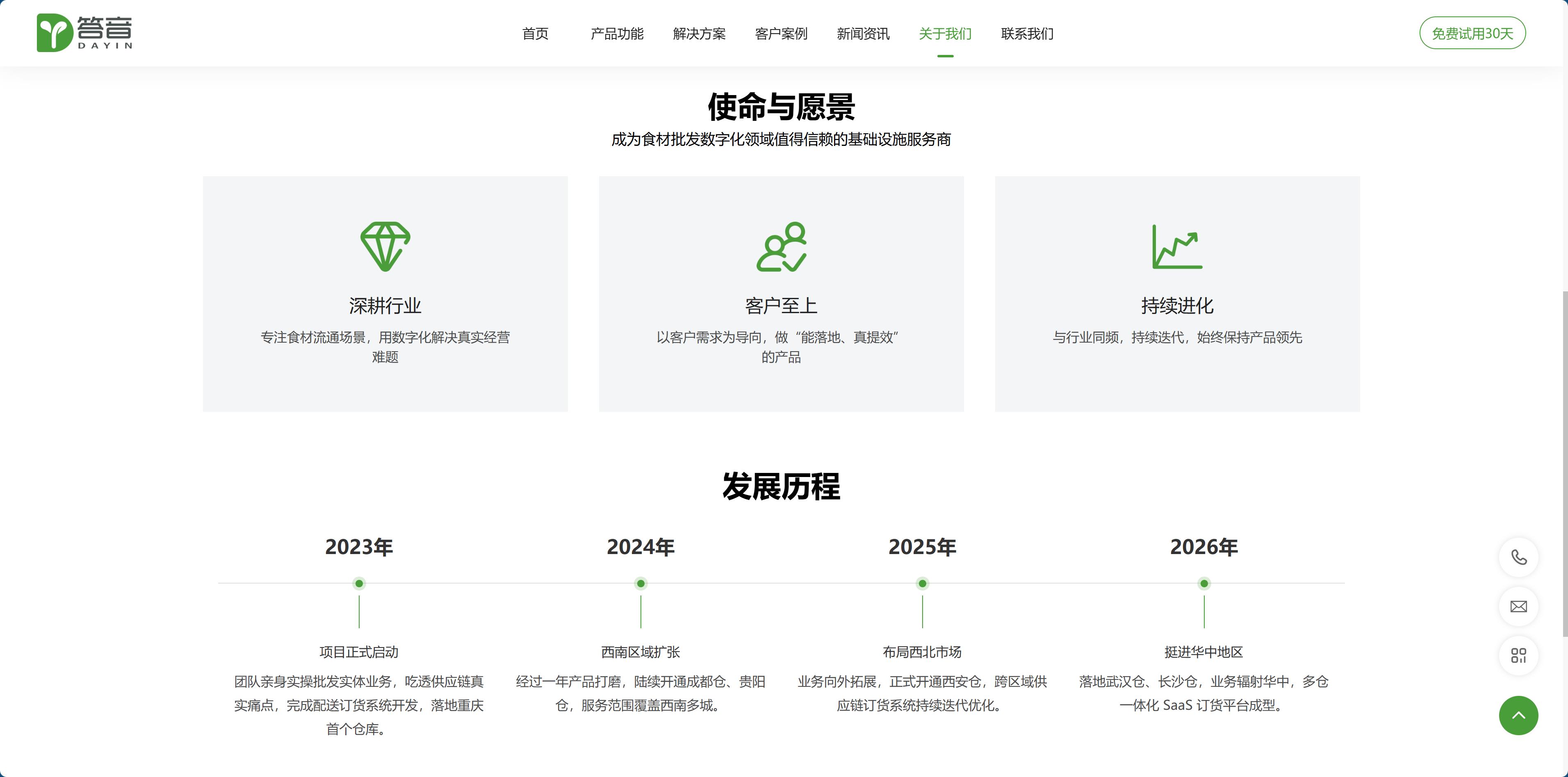This screenshot has height=777, width=1568.
Task: Click the Dayin logo in header
Action: 84,33
